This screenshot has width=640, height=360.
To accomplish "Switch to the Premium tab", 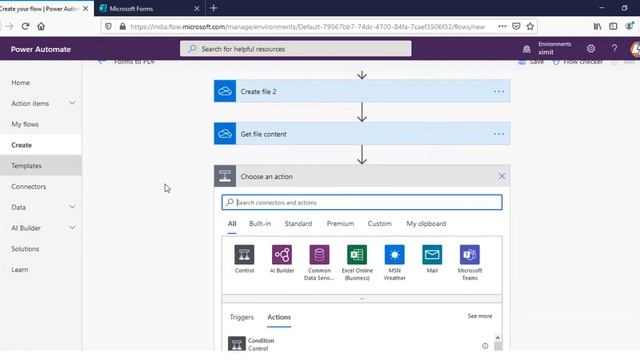I will (340, 224).
